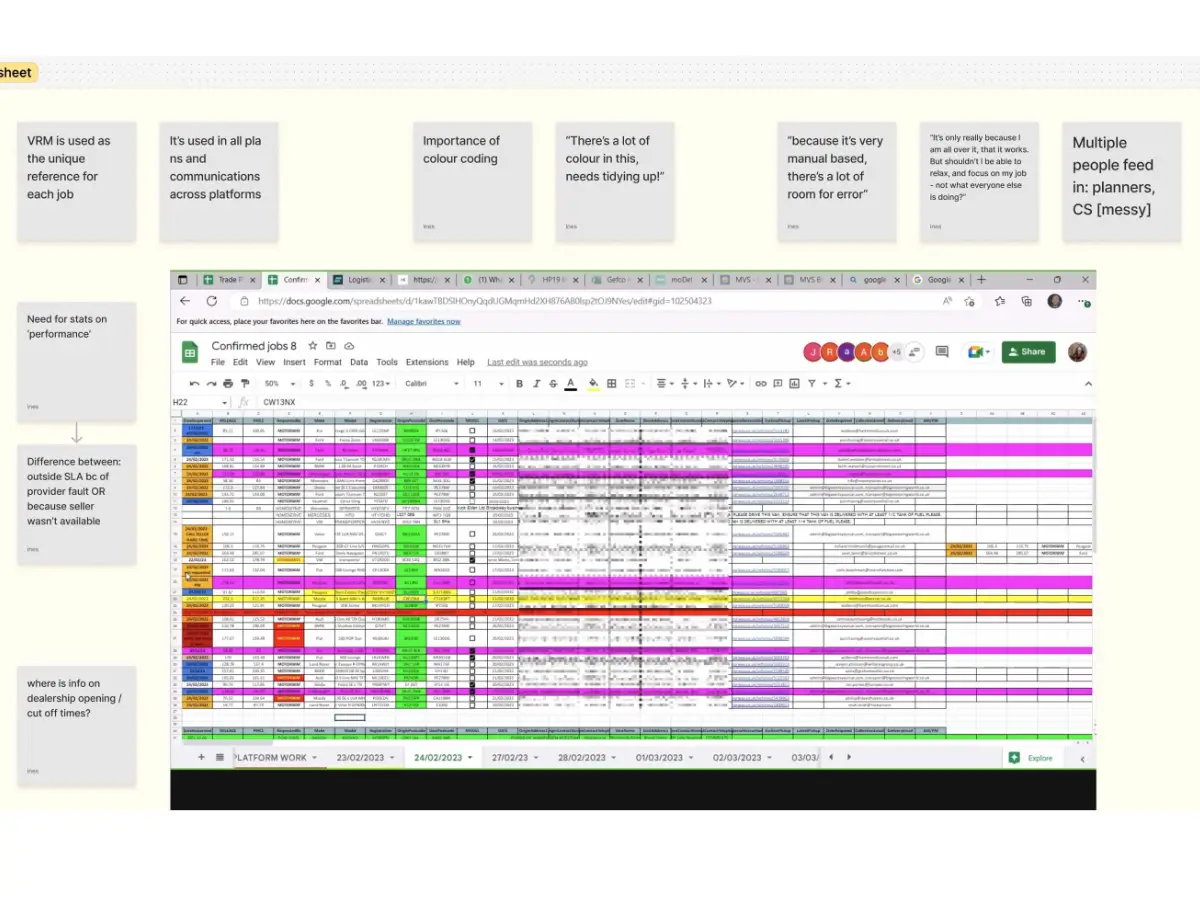Star the Confirmed jobs 8 document

(x=313, y=346)
